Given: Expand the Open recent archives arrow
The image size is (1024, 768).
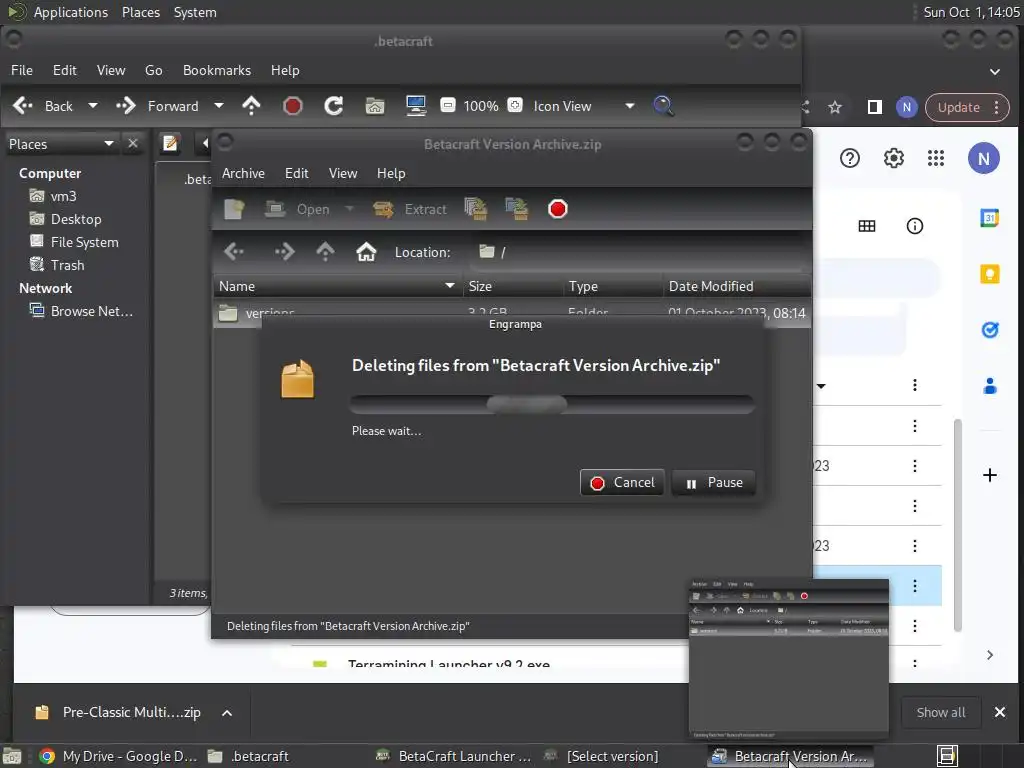Looking at the screenshot, I should point(349,209).
